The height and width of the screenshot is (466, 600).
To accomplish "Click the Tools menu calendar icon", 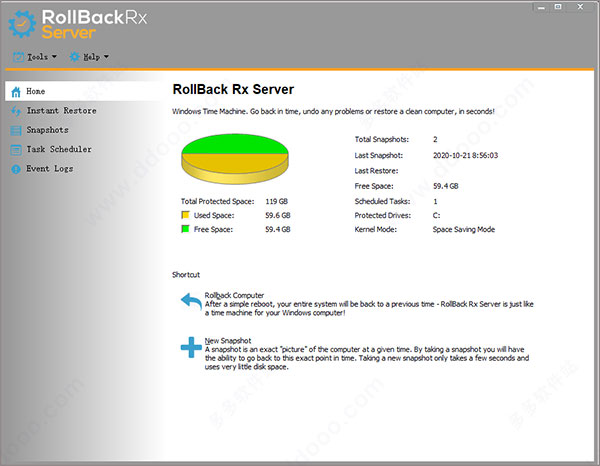I will click(x=18, y=57).
